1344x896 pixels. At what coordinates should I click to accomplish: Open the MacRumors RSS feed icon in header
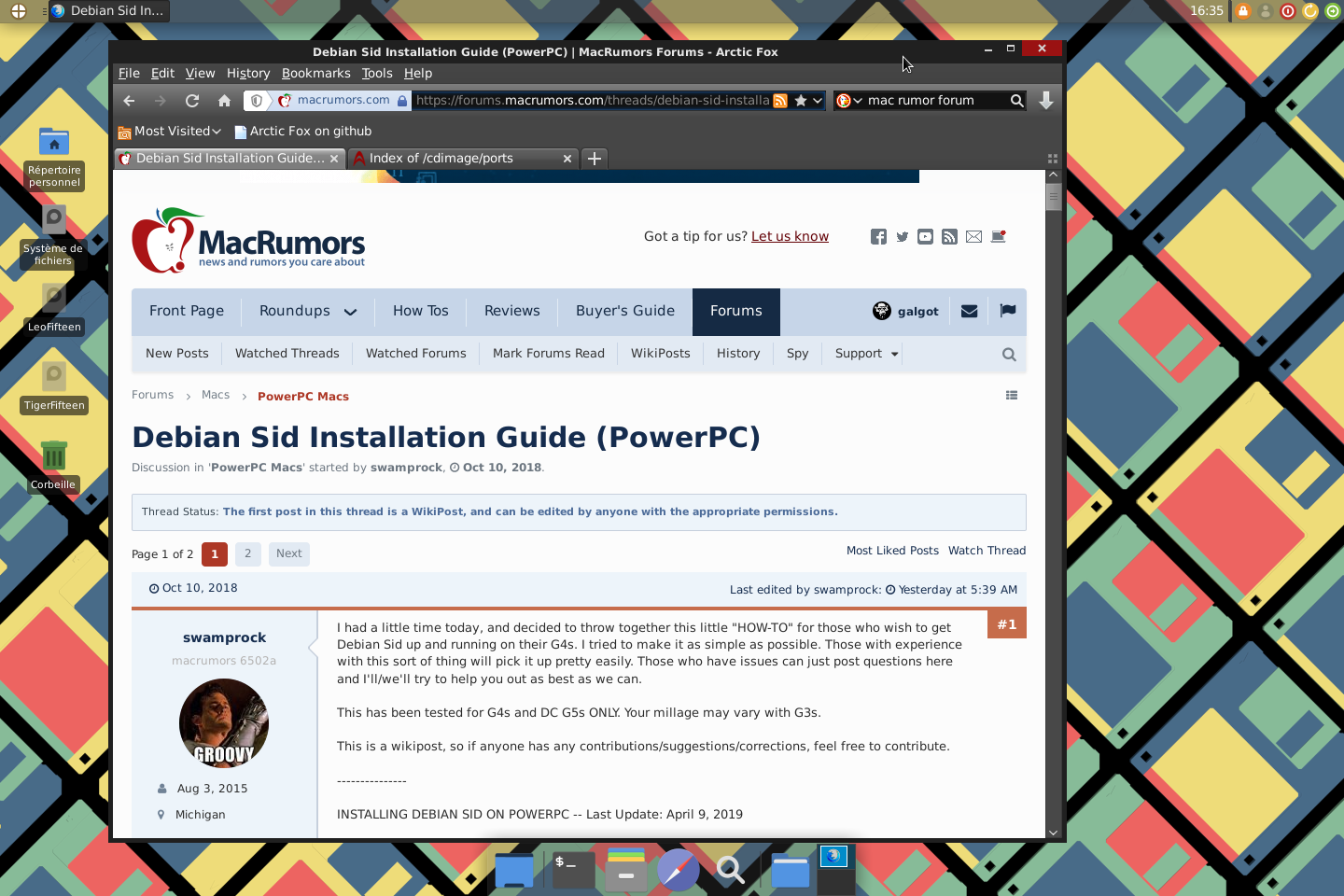pyautogui.click(x=949, y=237)
